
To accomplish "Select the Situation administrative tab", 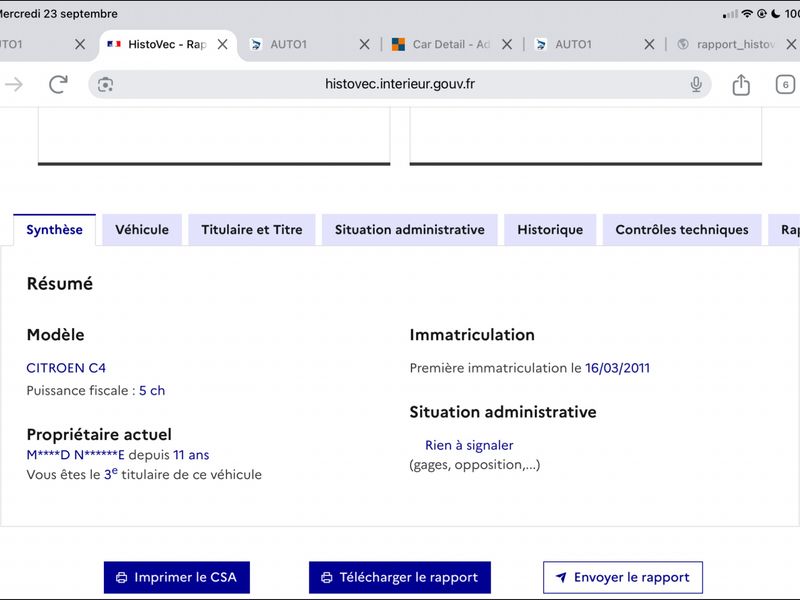I will (410, 230).
